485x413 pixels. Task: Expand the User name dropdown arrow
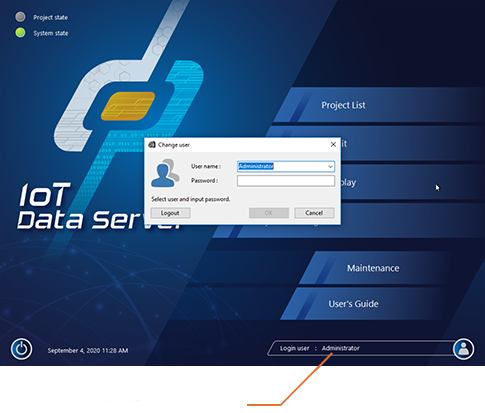(330, 166)
